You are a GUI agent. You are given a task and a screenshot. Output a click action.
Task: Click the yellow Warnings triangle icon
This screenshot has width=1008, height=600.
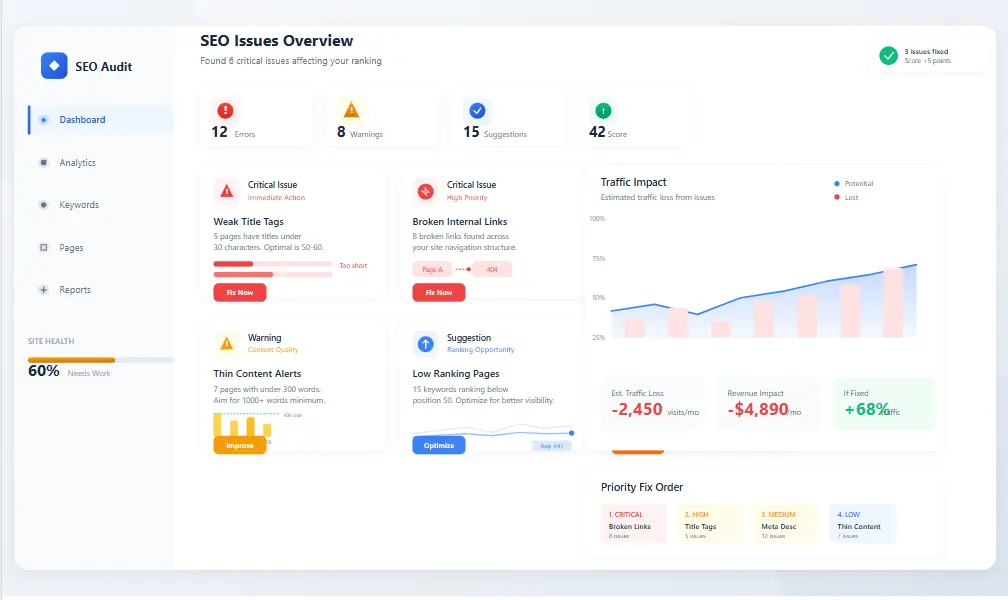pos(352,112)
